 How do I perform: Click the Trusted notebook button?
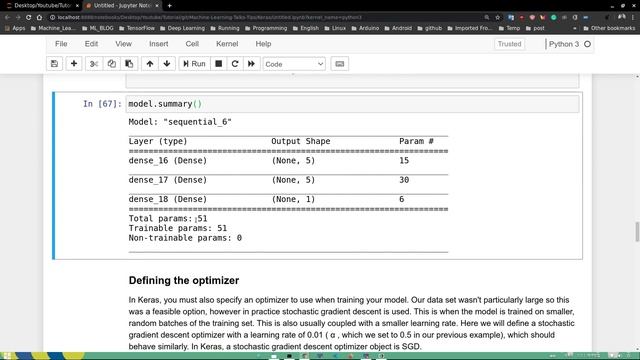509,44
